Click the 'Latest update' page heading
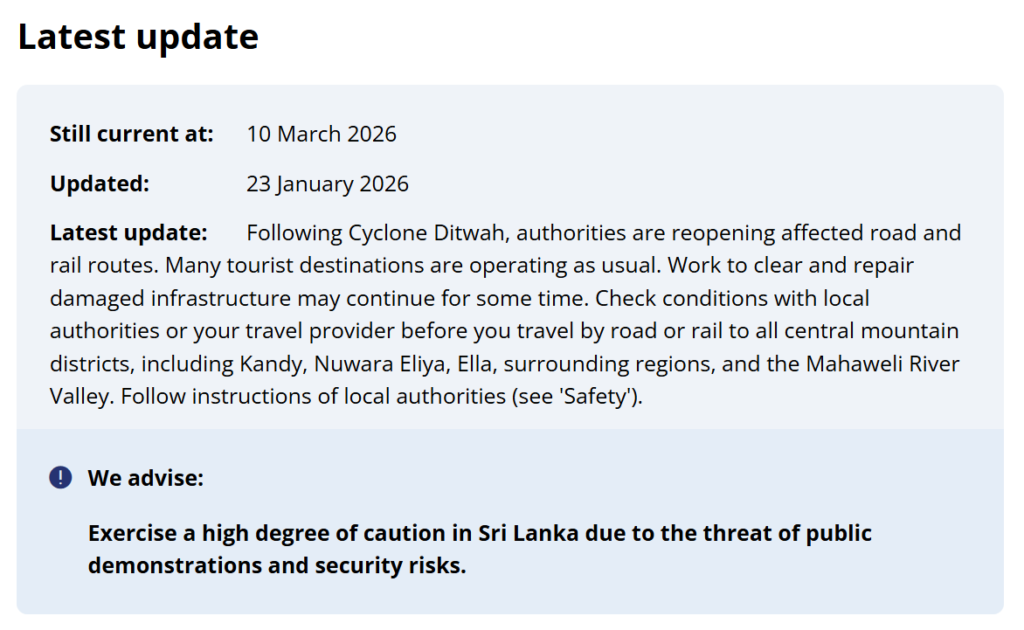Image resolution: width=1024 pixels, height=630 pixels. pyautogui.click(x=138, y=37)
